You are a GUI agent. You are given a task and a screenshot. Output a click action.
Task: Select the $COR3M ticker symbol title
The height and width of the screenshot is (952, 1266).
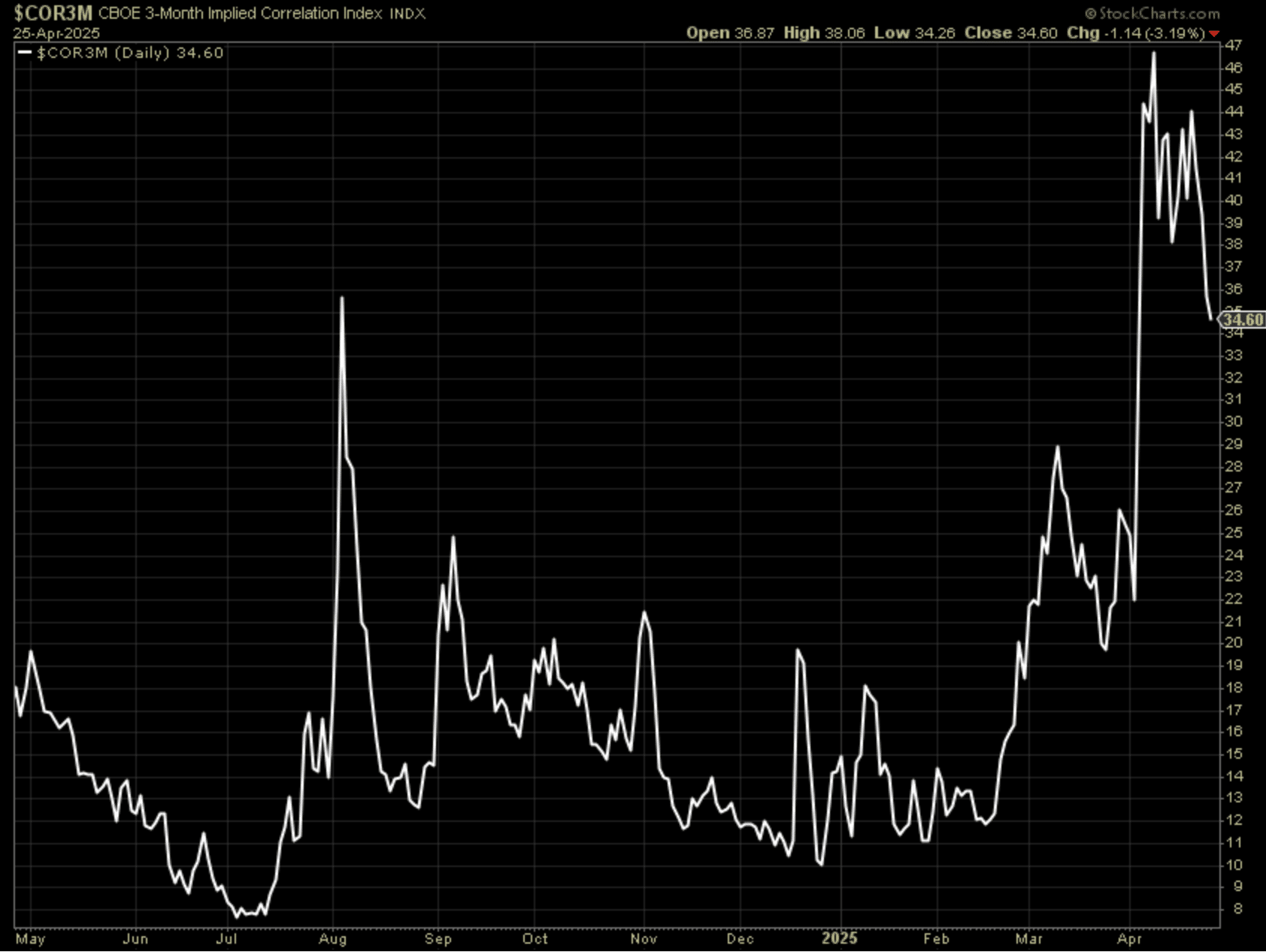pos(53,14)
